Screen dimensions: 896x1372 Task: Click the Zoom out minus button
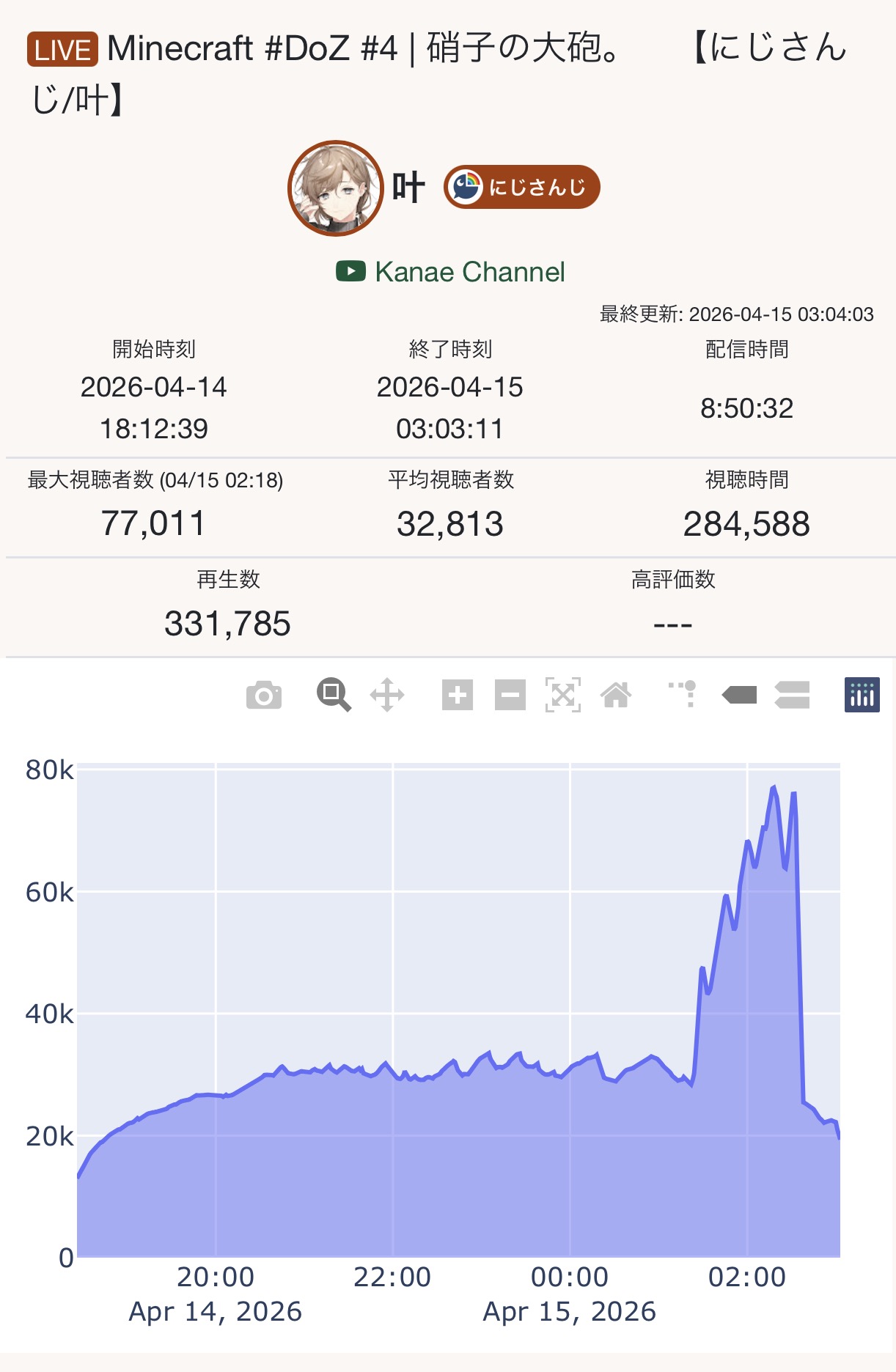tap(510, 695)
